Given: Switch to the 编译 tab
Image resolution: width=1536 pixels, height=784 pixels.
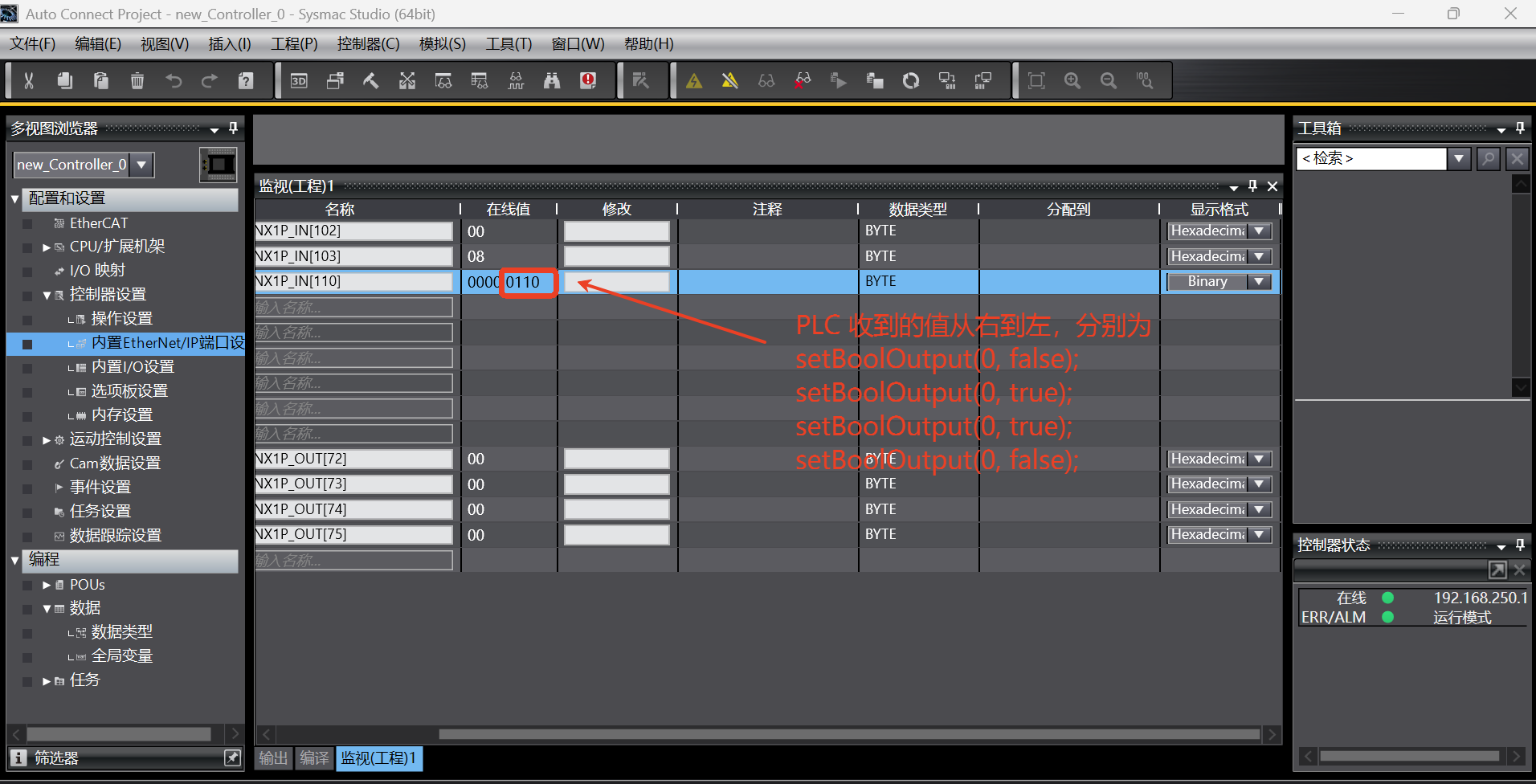Looking at the screenshot, I should click(x=314, y=757).
